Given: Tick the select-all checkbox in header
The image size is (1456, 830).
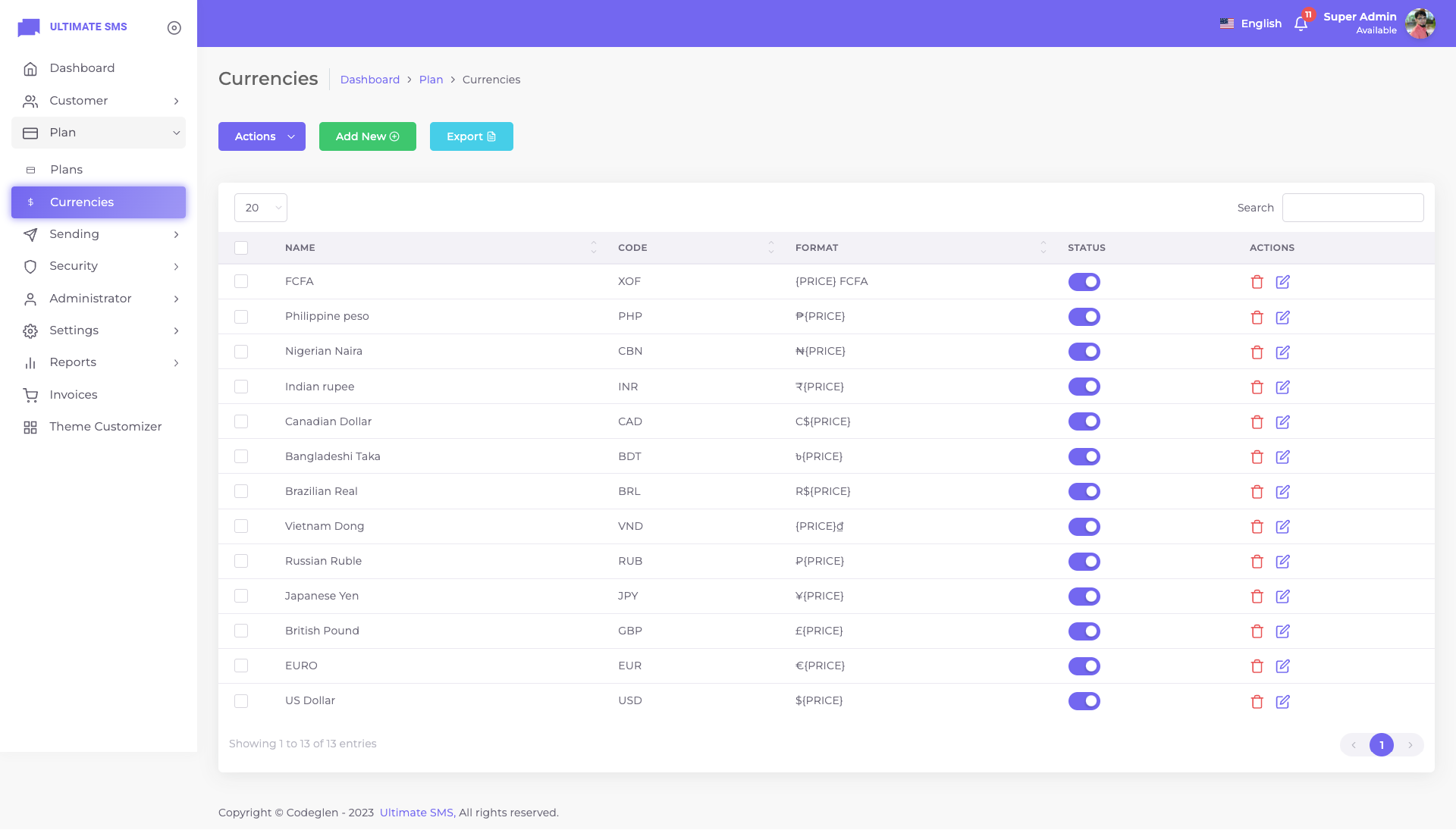Looking at the screenshot, I should coord(241,248).
